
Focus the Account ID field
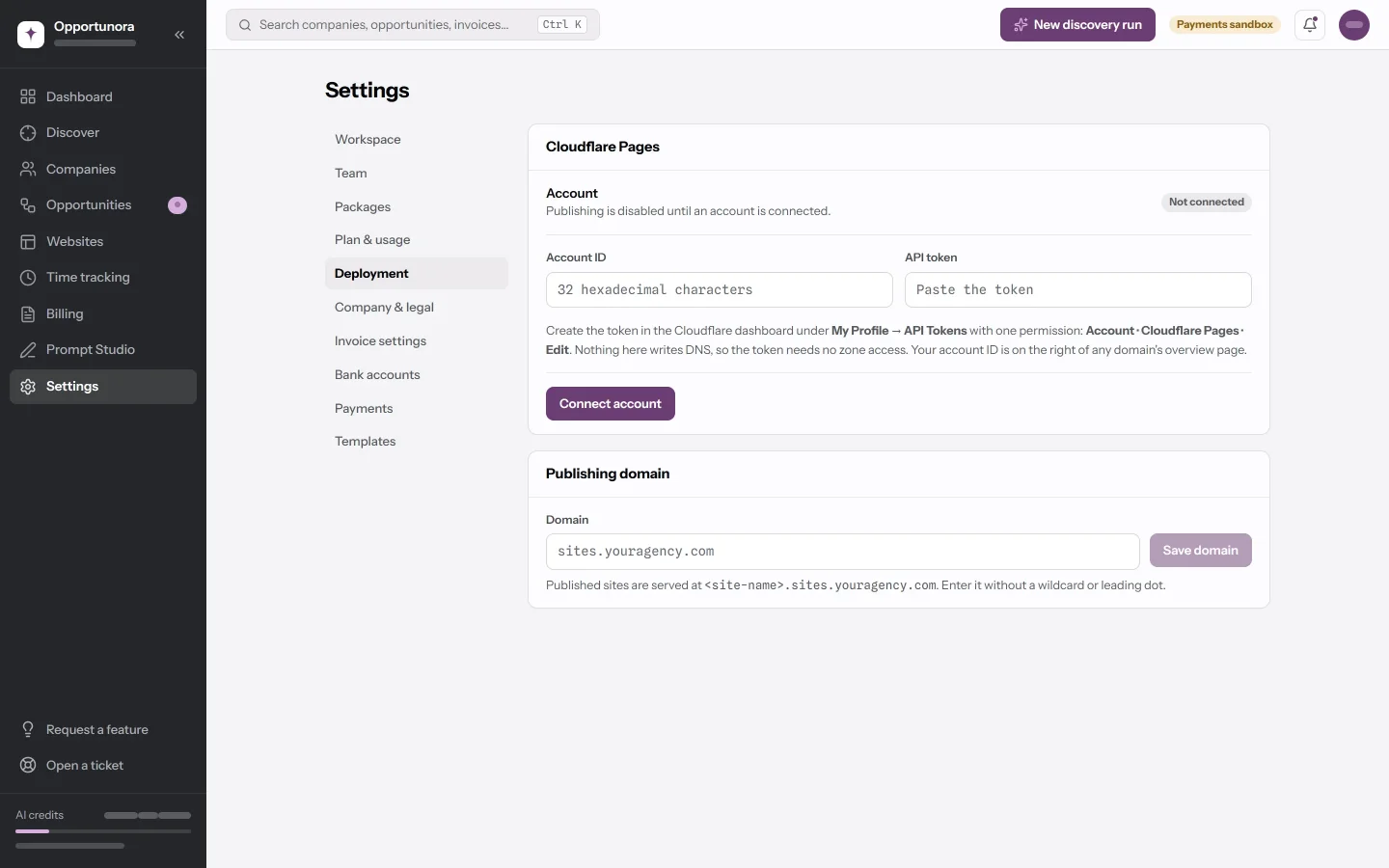click(x=720, y=290)
